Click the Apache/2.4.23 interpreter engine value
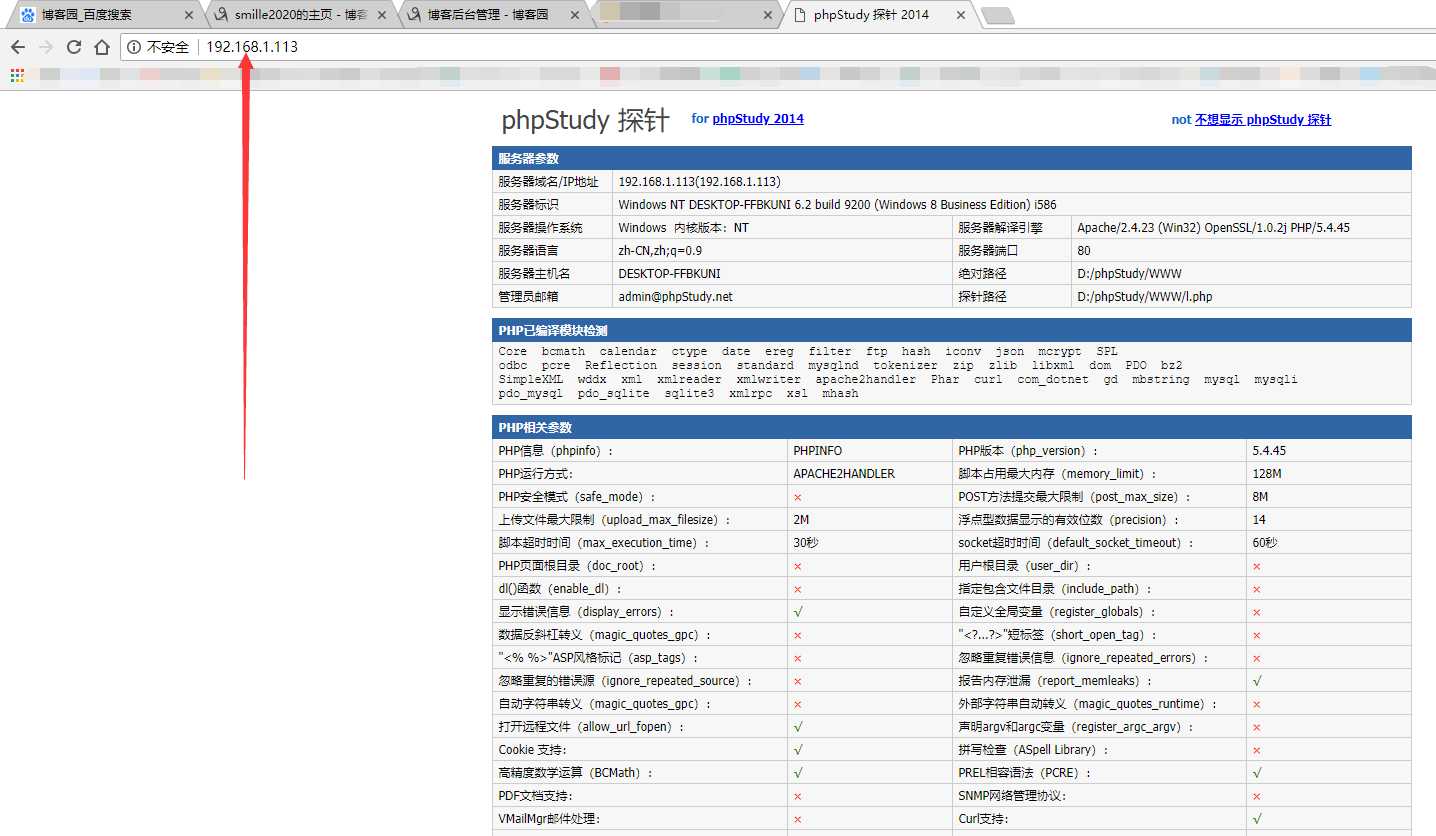This screenshot has width=1436, height=836. (1213, 228)
